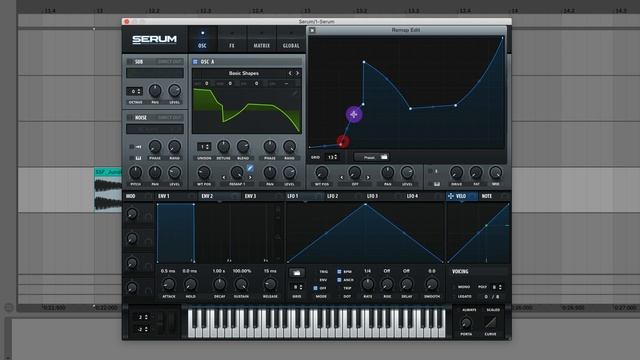Adjust the LFO SMOOTH knob
Viewport: 640px width, 360px height.
(x=431, y=284)
